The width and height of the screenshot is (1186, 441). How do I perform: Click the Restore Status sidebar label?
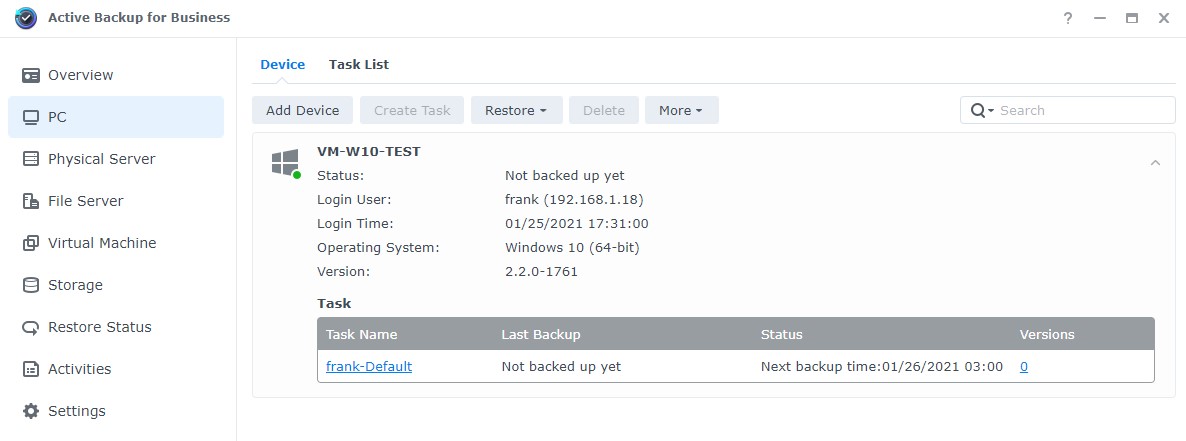(100, 328)
